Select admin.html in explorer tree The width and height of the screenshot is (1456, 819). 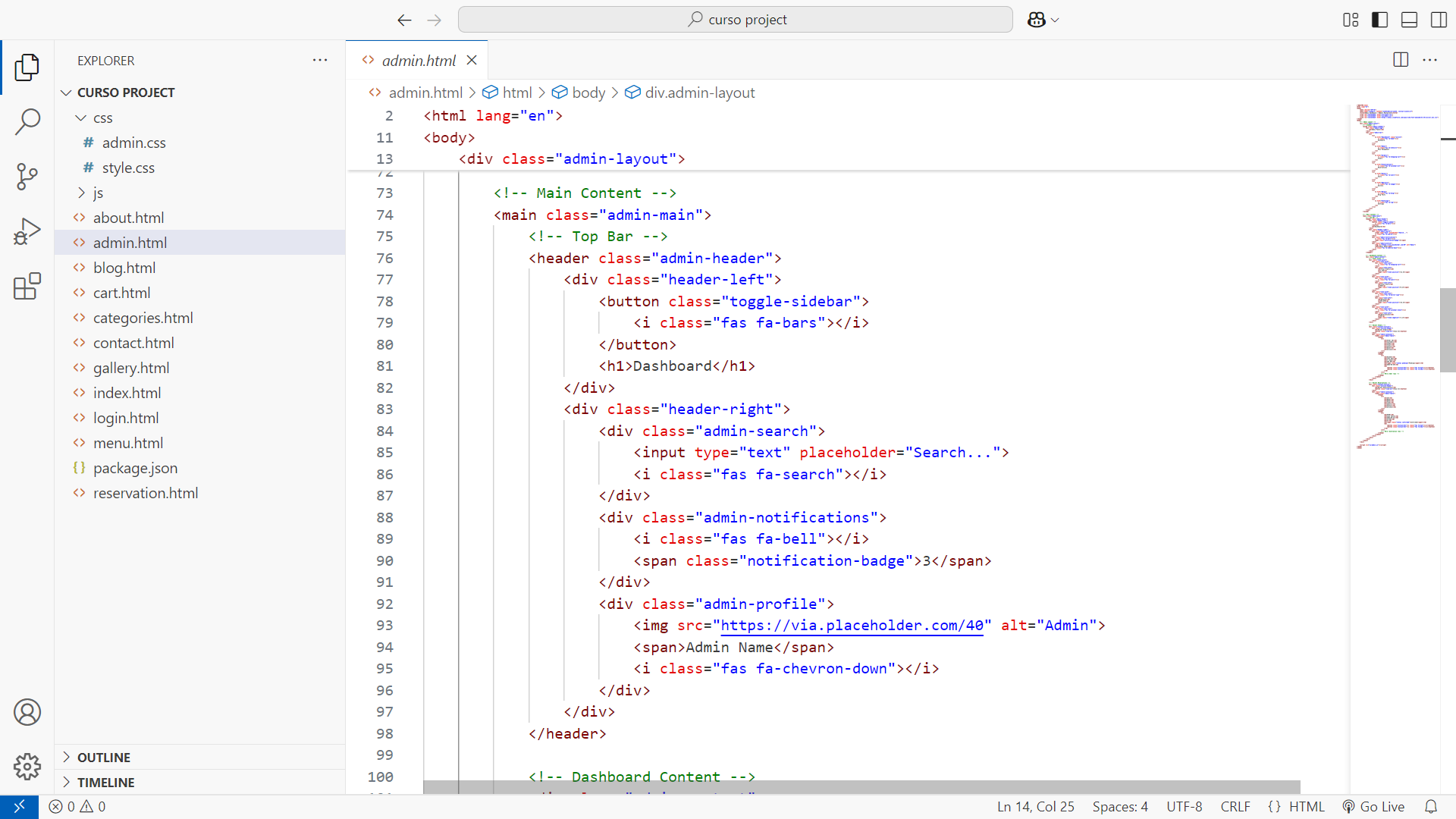click(x=200, y=243)
